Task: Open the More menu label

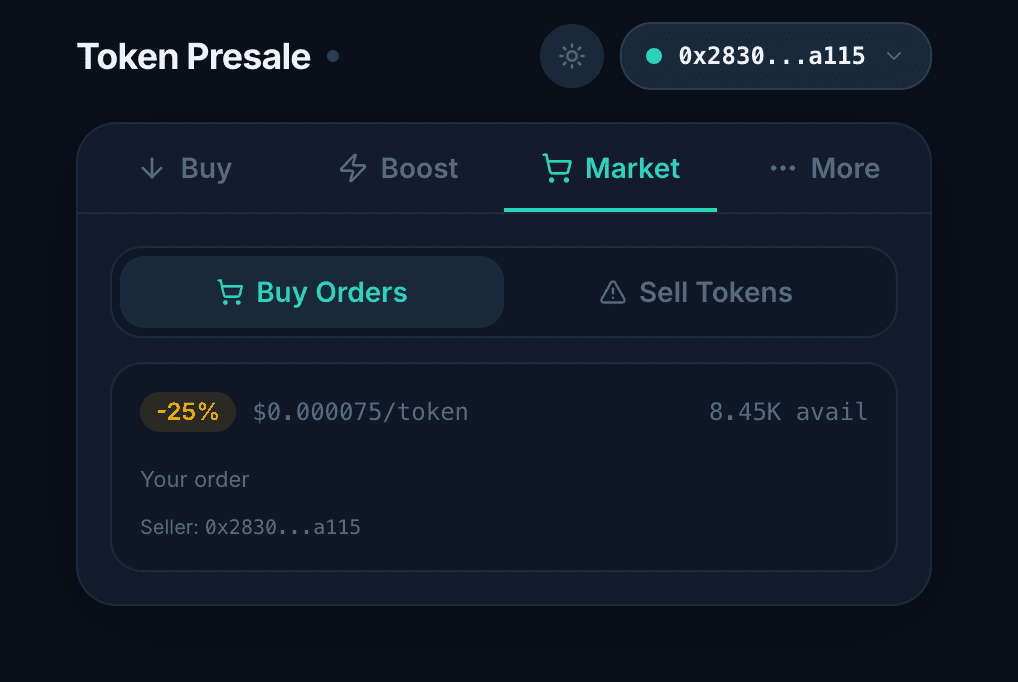Action: coord(845,168)
